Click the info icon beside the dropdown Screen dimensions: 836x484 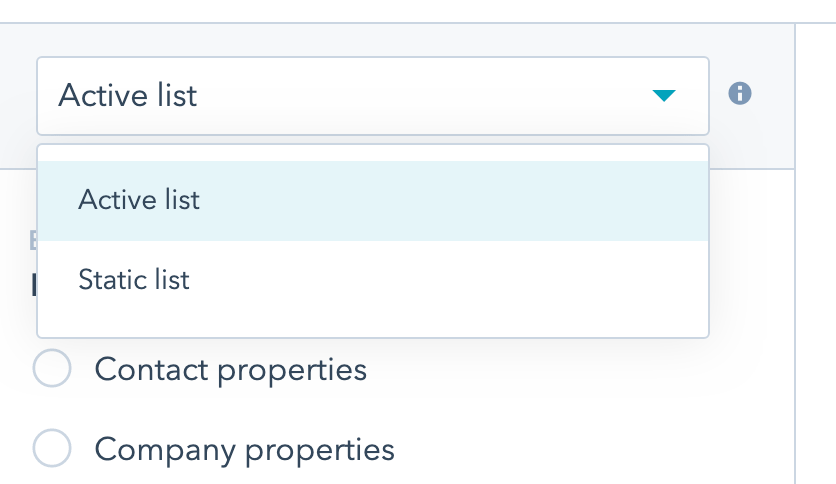[740, 95]
